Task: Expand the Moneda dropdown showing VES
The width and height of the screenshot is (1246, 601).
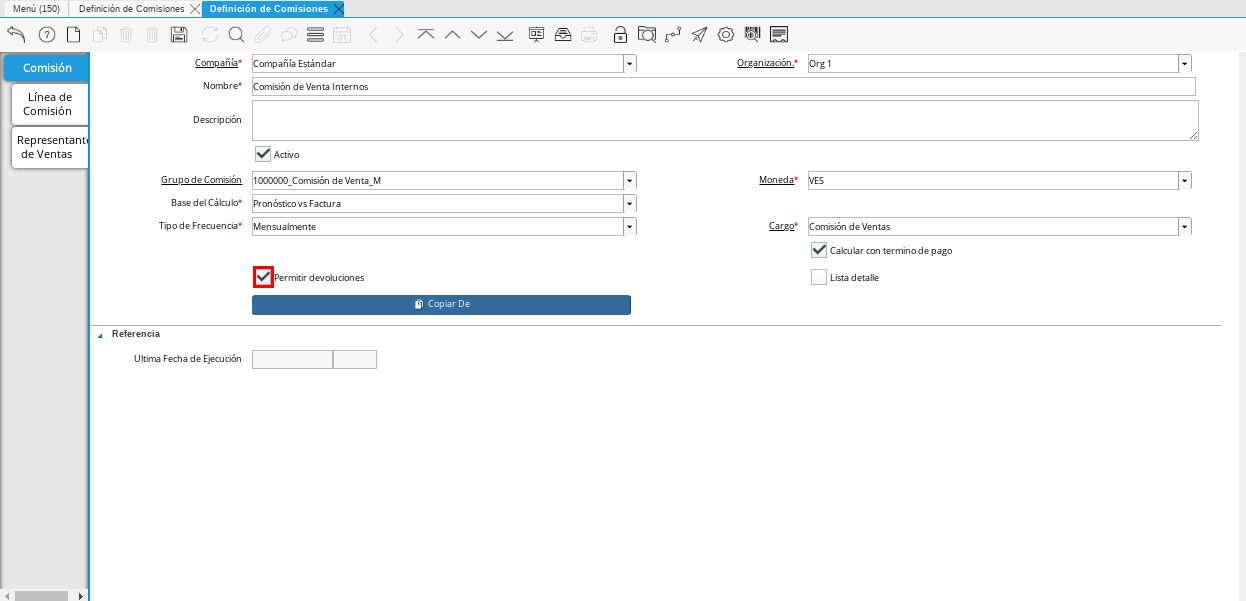Action: (x=1184, y=180)
